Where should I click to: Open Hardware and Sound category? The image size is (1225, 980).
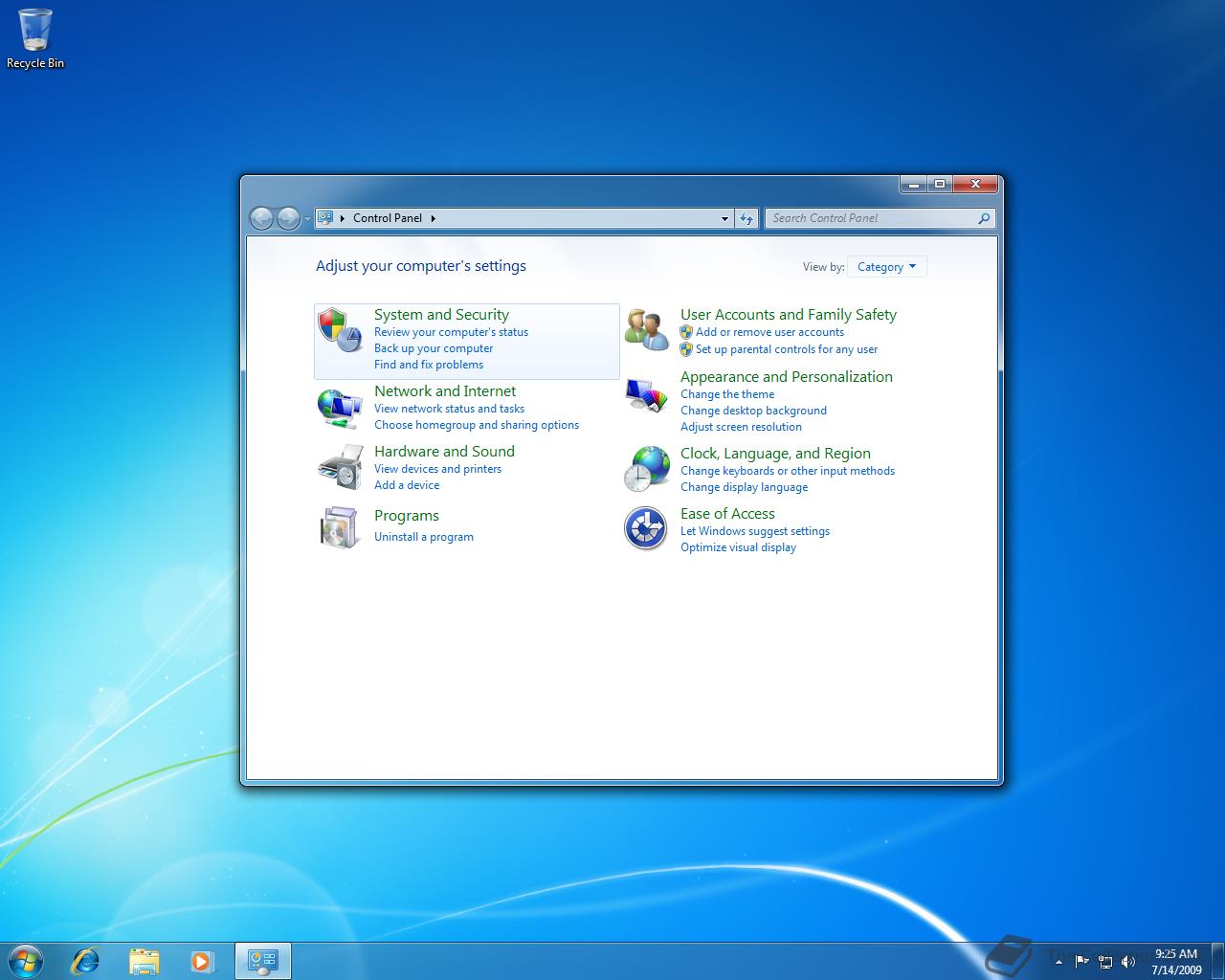pyautogui.click(x=444, y=452)
